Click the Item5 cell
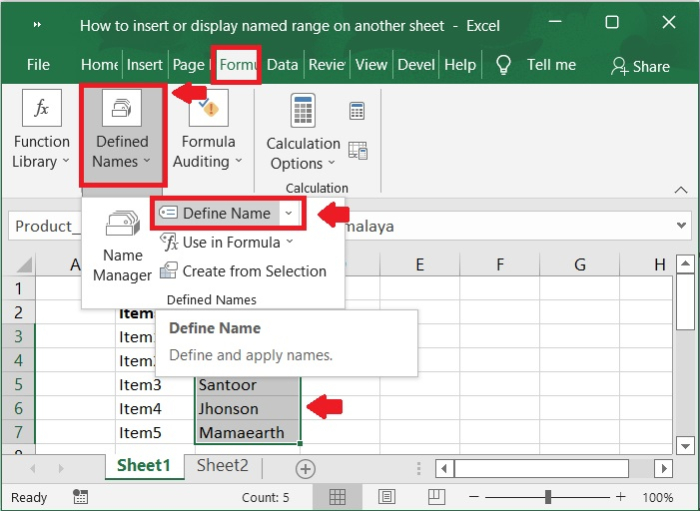 154,432
